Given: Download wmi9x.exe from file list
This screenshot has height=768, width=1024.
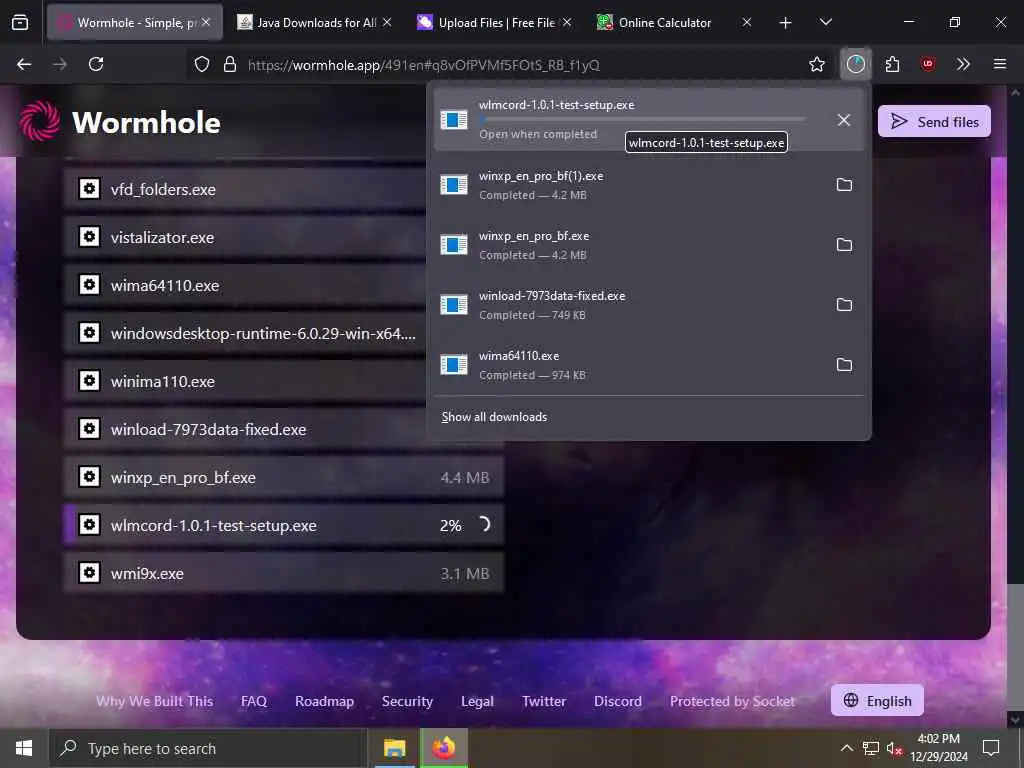Looking at the screenshot, I should pos(283,573).
